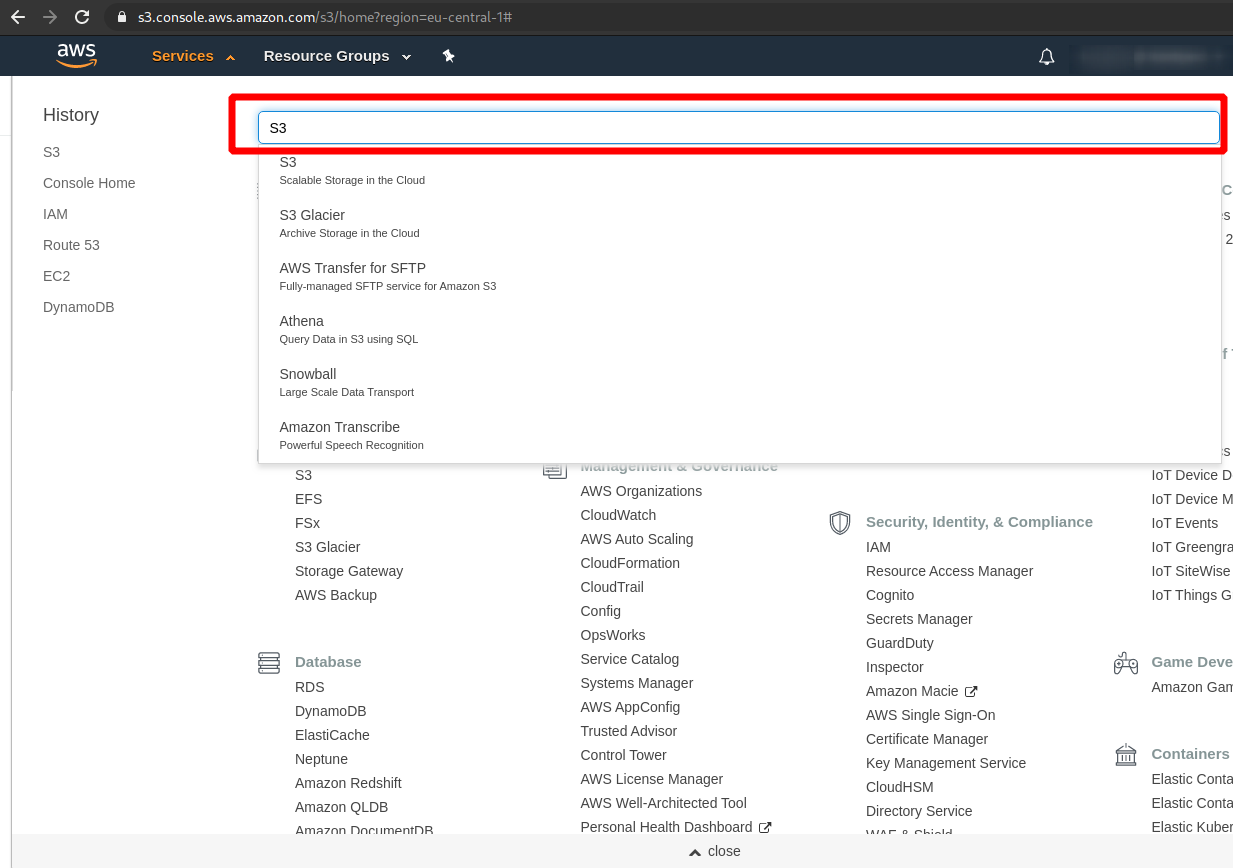Screen dimensions: 1233x868
Task: Click external link icon beside Amazon Macie
Action: (971, 691)
